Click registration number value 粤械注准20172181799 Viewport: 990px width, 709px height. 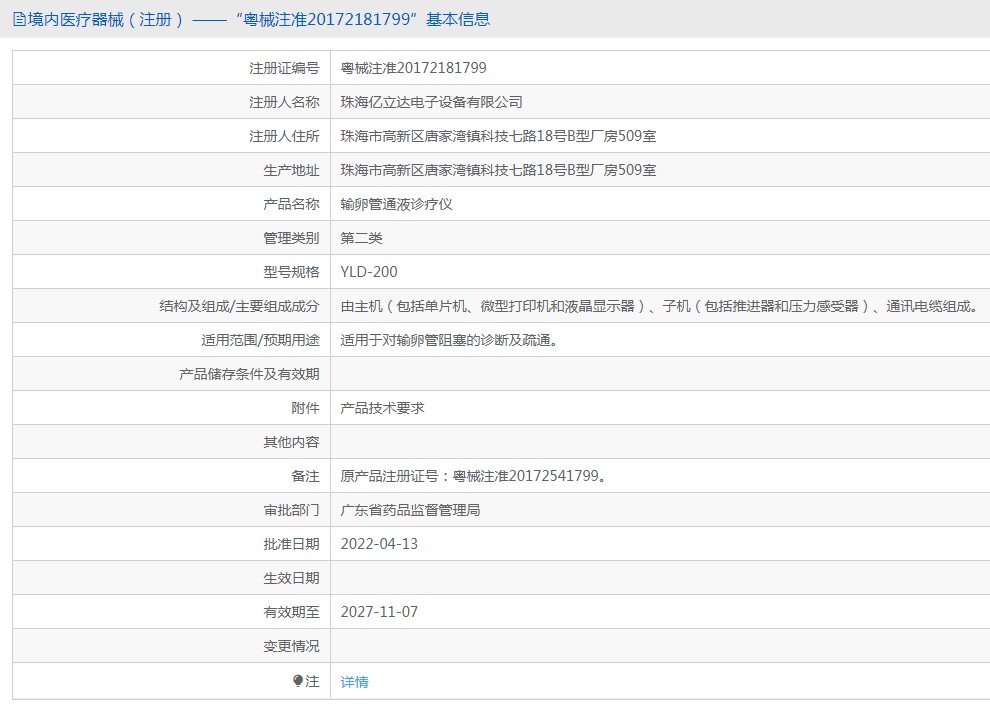[414, 68]
